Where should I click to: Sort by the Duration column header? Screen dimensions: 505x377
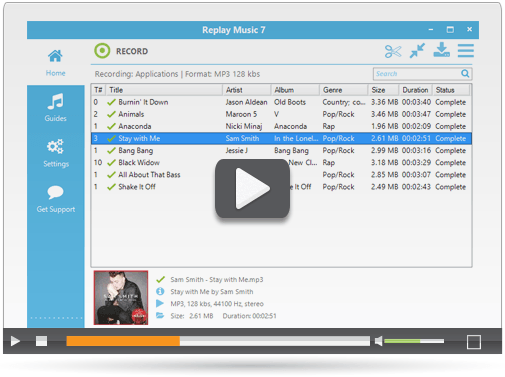416,90
